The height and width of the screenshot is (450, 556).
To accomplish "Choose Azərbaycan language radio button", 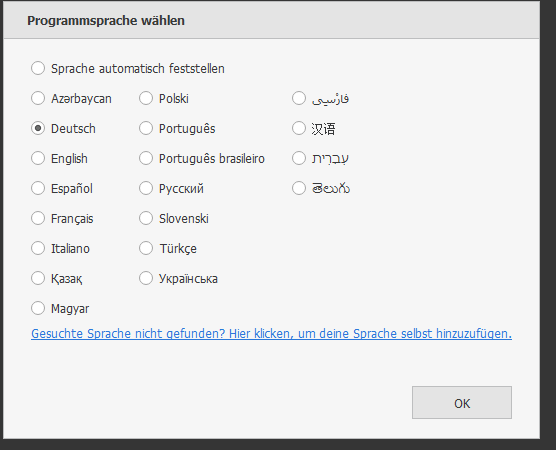I will tap(38, 98).
